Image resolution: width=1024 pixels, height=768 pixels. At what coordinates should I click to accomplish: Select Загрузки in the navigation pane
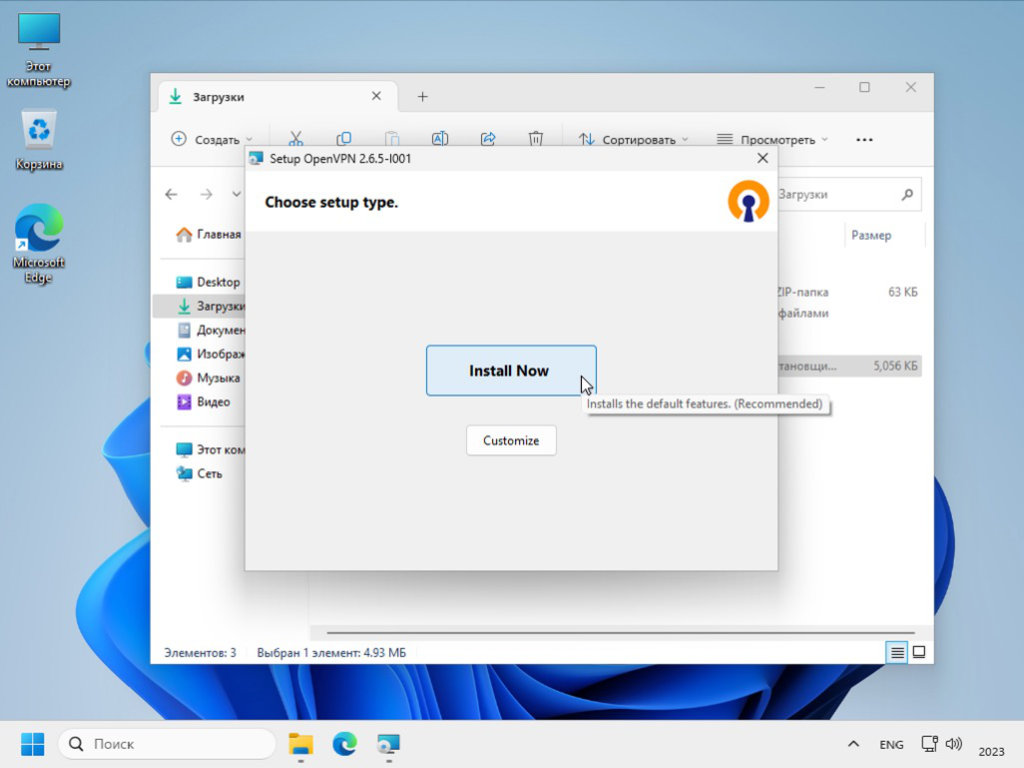[x=200, y=306]
